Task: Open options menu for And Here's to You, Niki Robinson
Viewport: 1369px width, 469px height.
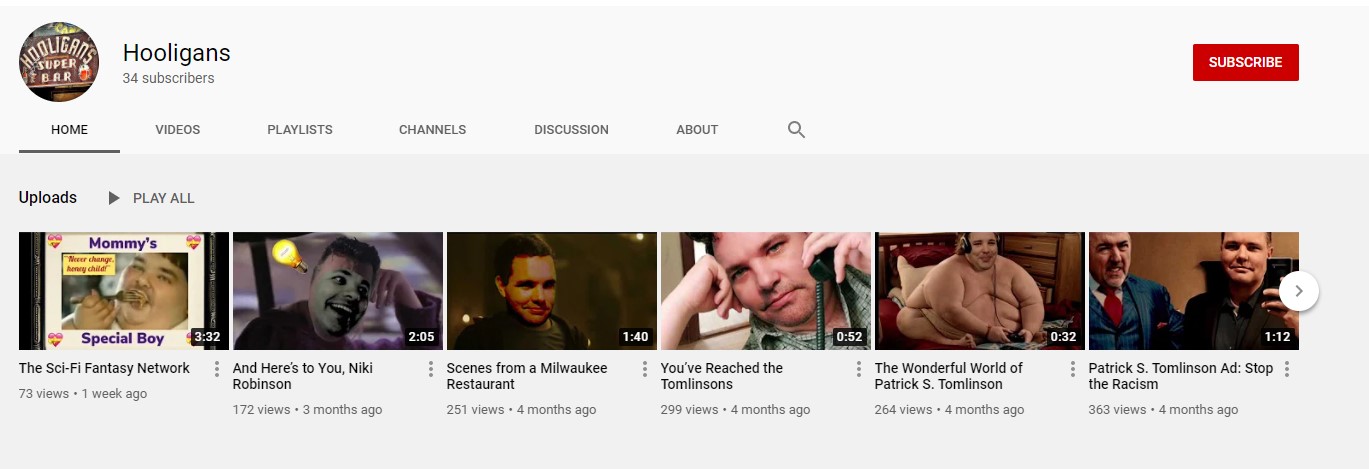Action: (x=431, y=369)
